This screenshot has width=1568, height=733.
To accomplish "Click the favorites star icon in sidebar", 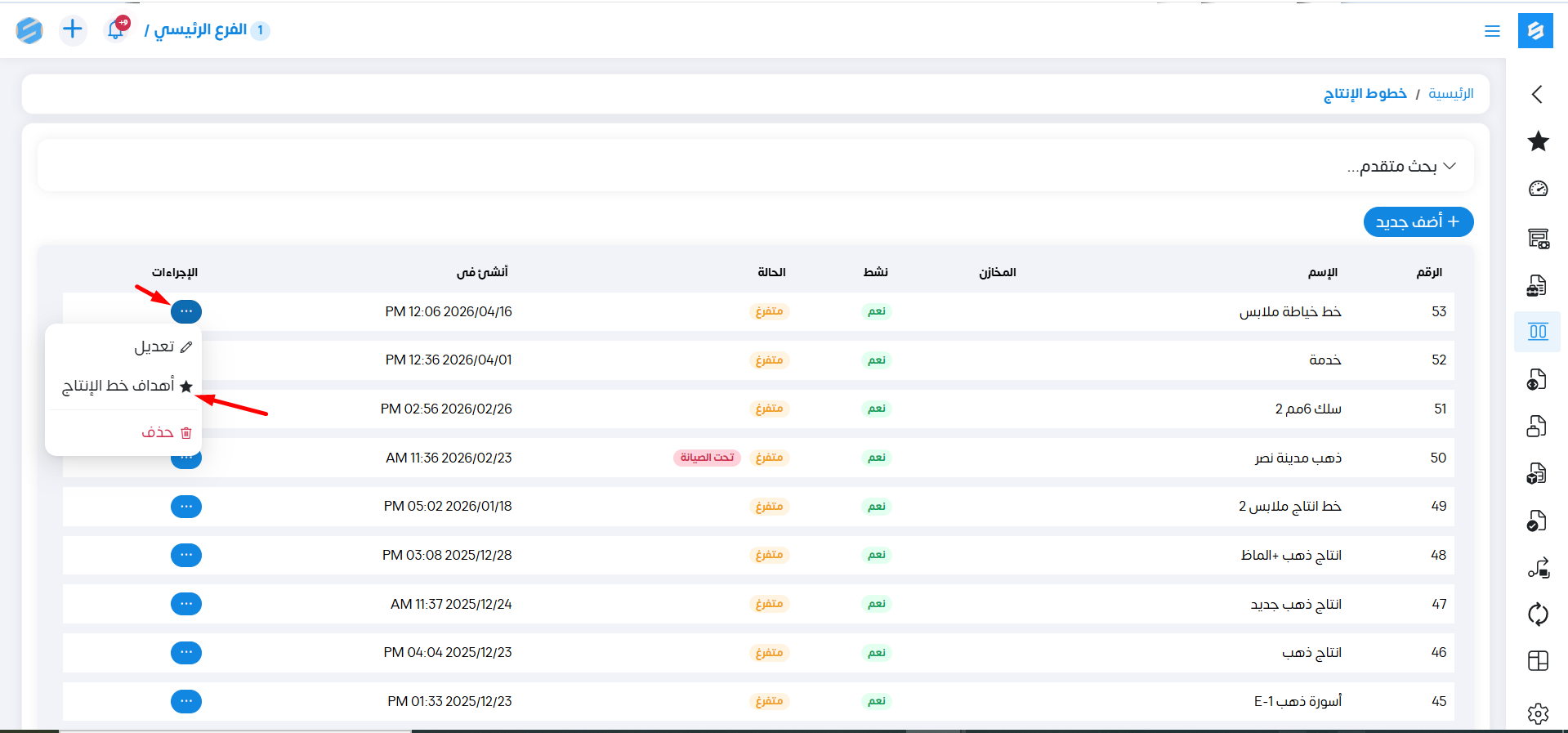I will (x=1538, y=141).
